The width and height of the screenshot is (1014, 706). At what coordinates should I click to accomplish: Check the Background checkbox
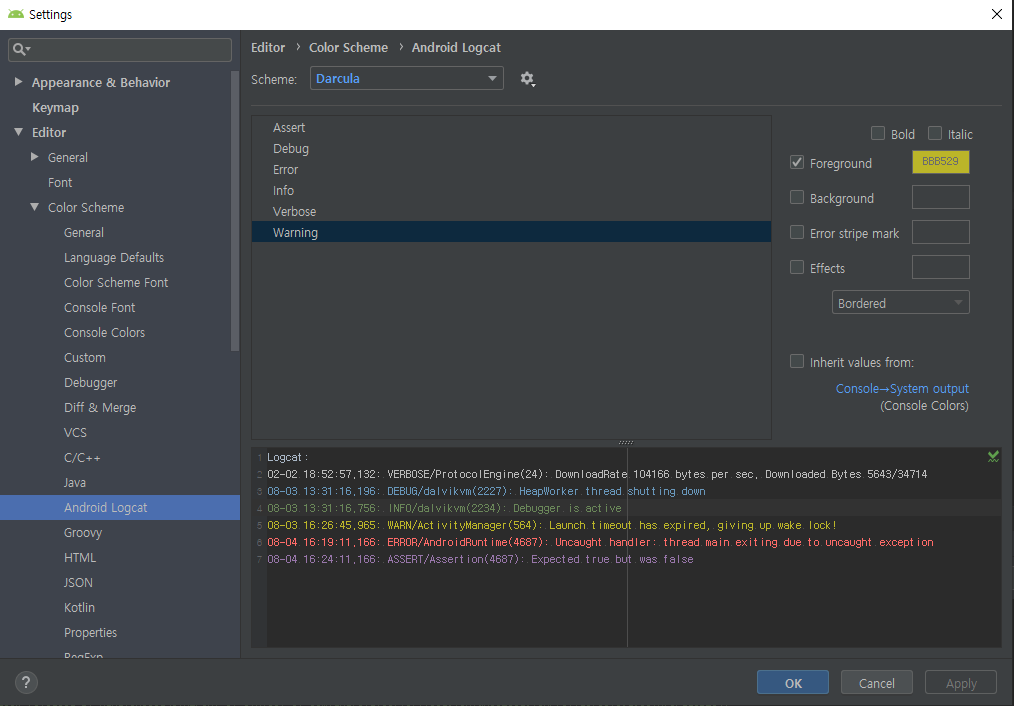(x=797, y=197)
